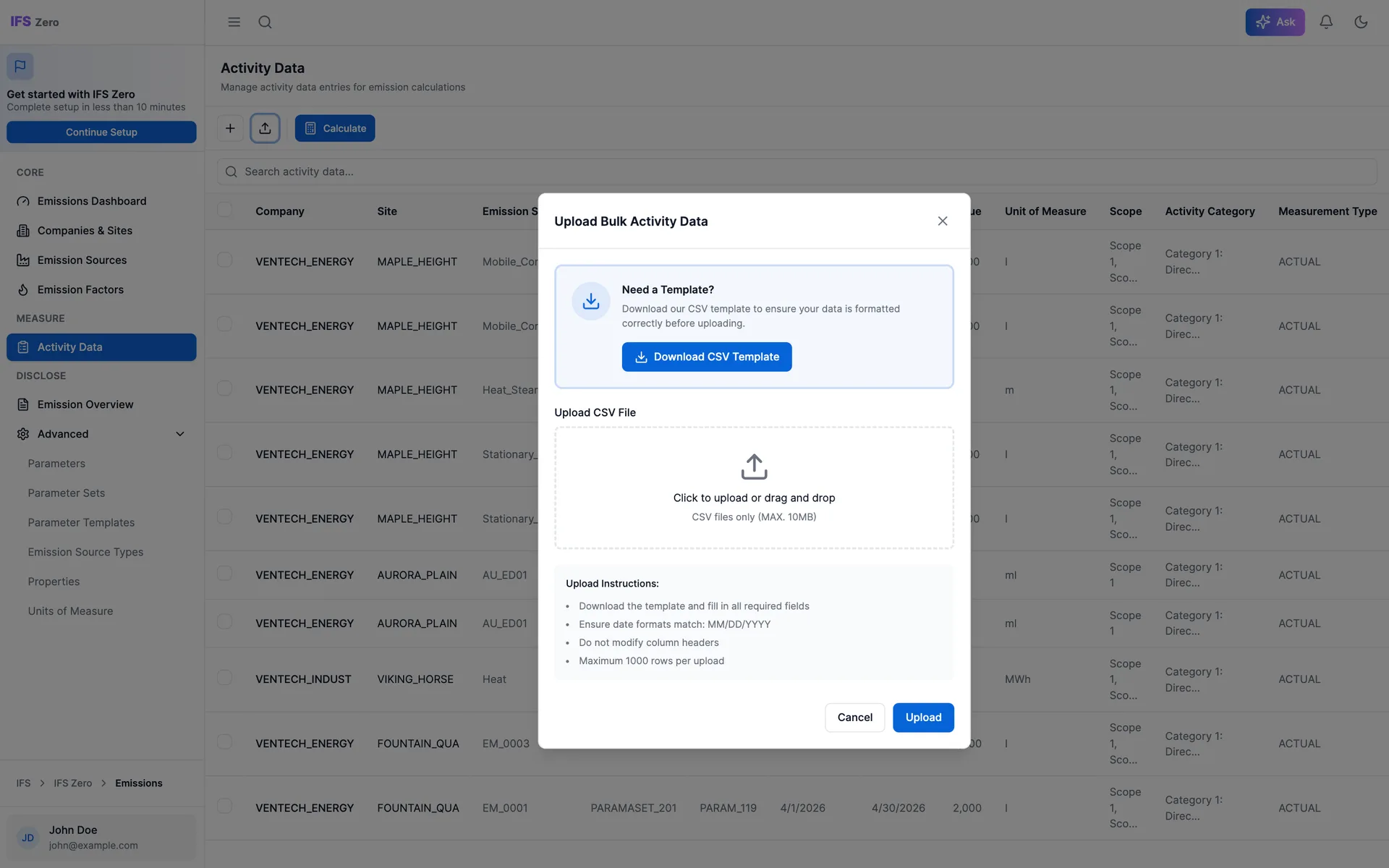This screenshot has height=868, width=1389.
Task: Check the first VENTECH_ENERGY row checkbox
Action: pyautogui.click(x=224, y=260)
